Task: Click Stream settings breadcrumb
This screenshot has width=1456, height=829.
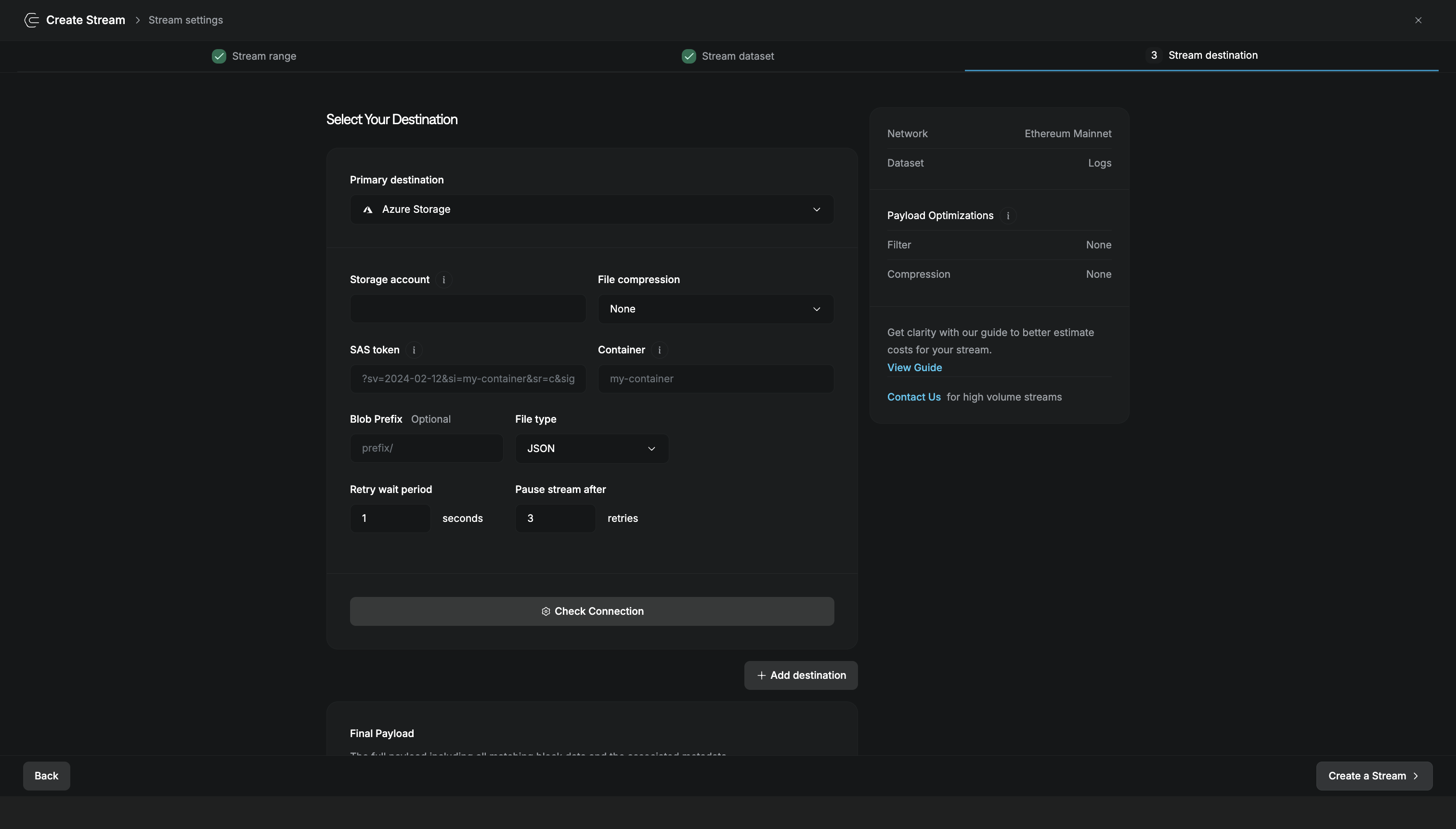Action: pos(186,20)
